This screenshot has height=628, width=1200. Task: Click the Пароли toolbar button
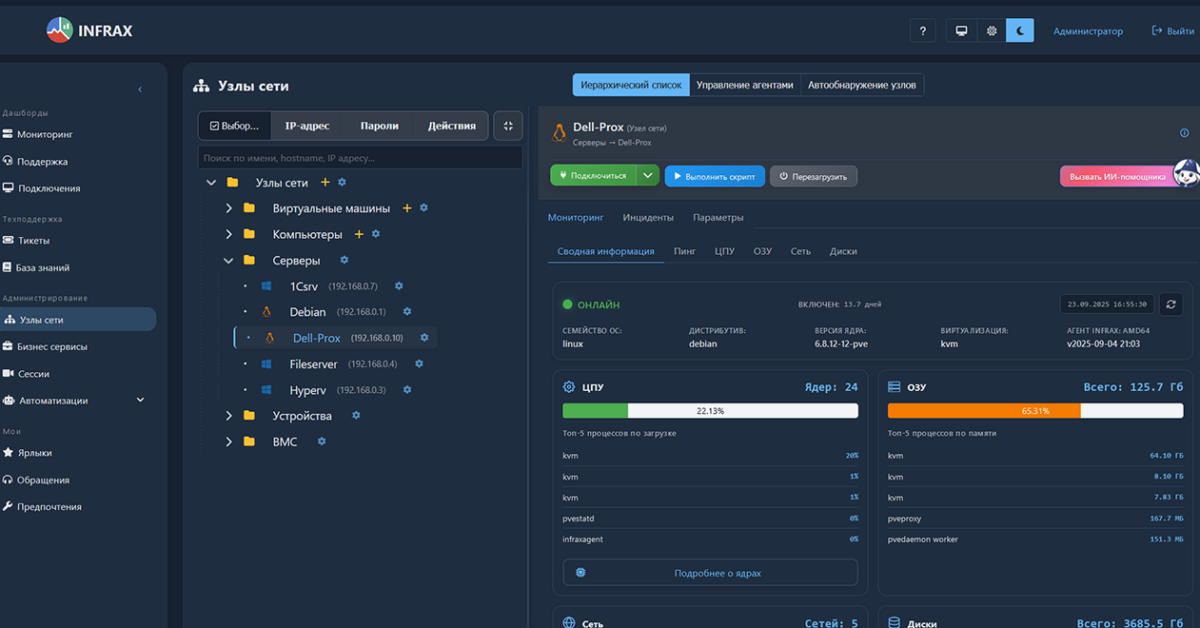(380, 126)
